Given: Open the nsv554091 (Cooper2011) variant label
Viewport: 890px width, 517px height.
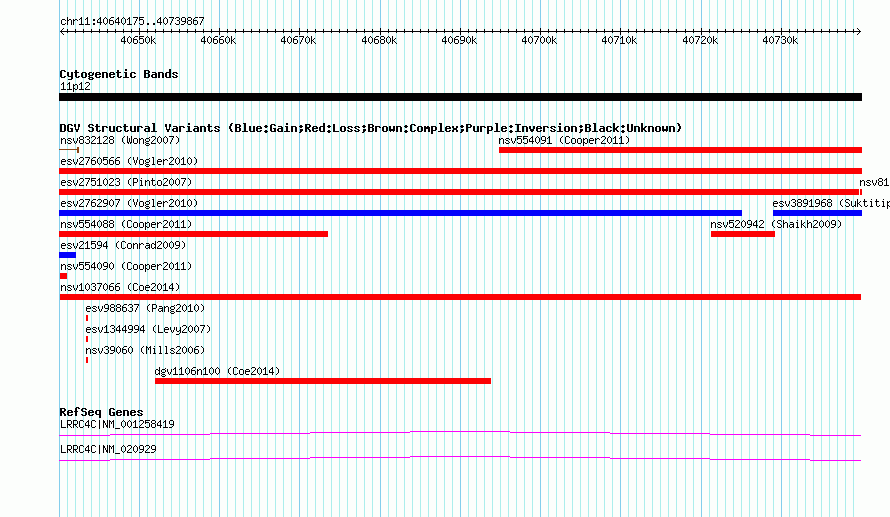Looking at the screenshot, I should tap(564, 140).
